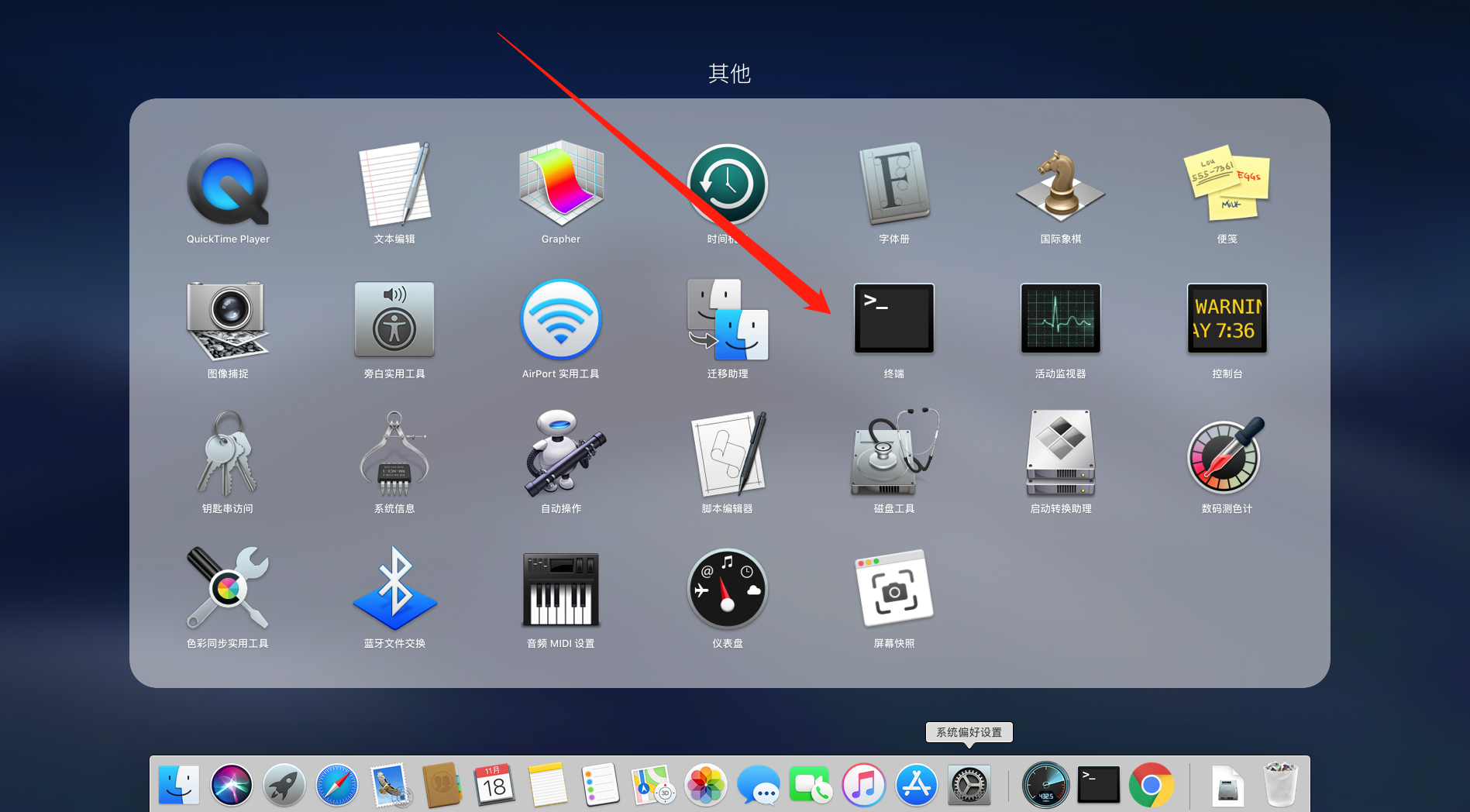Image resolution: width=1470 pixels, height=812 pixels.
Task: Open 脚本编辑器 Script Editor
Action: coord(728,454)
